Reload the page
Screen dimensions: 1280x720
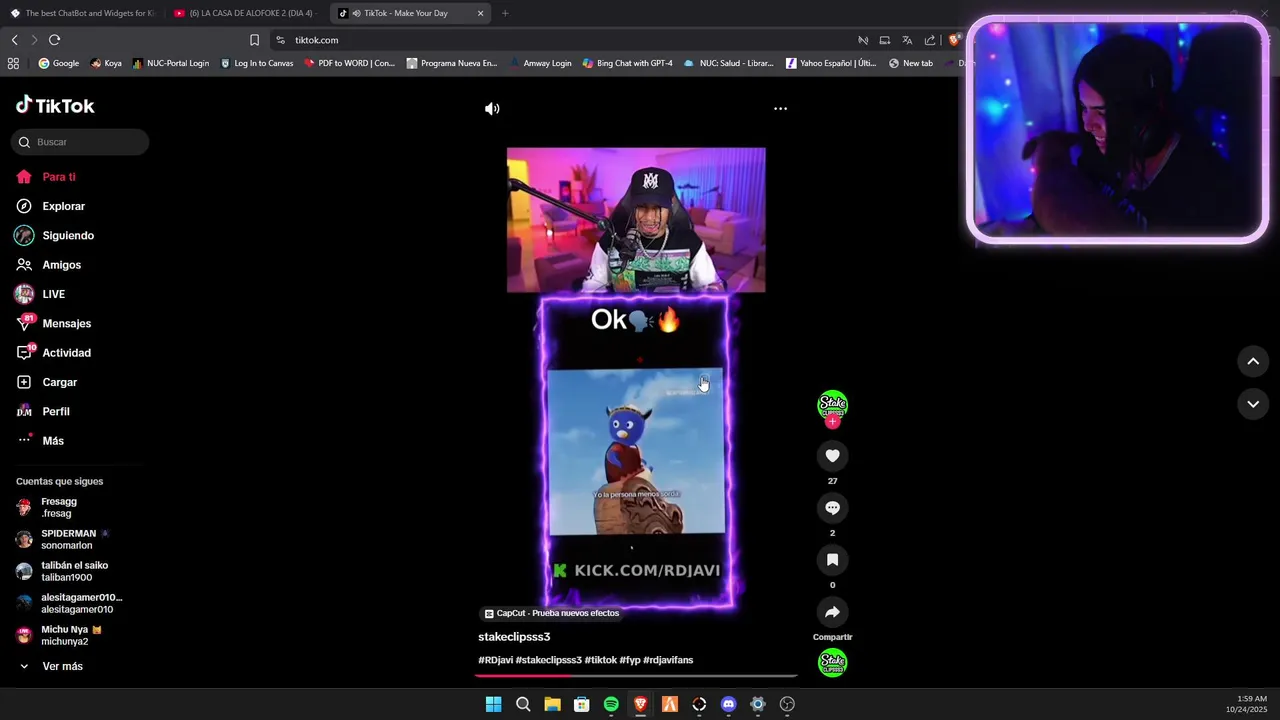(54, 40)
